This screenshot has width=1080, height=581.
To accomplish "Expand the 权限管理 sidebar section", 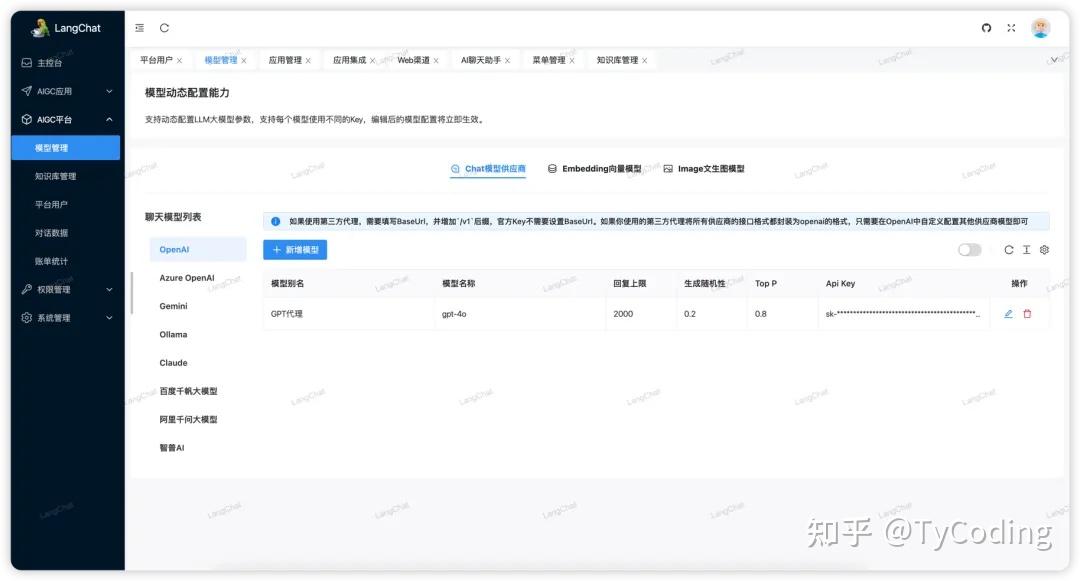I will coord(55,289).
